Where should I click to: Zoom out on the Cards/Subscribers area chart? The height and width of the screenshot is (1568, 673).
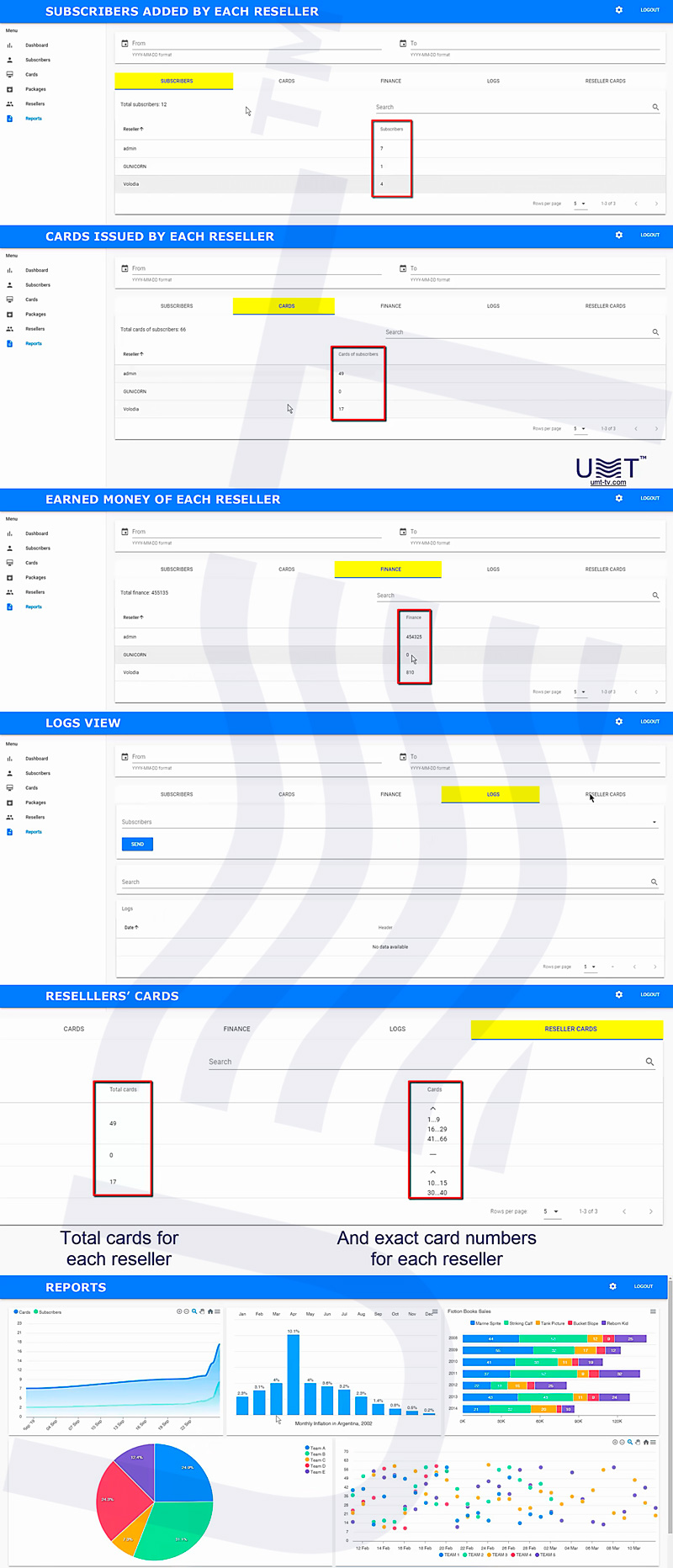(187, 1311)
